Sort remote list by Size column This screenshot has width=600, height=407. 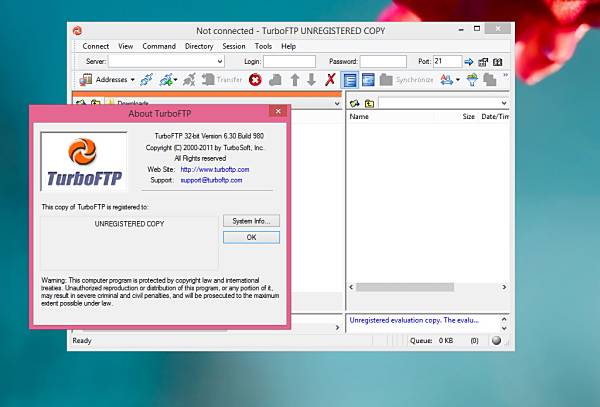click(x=468, y=117)
